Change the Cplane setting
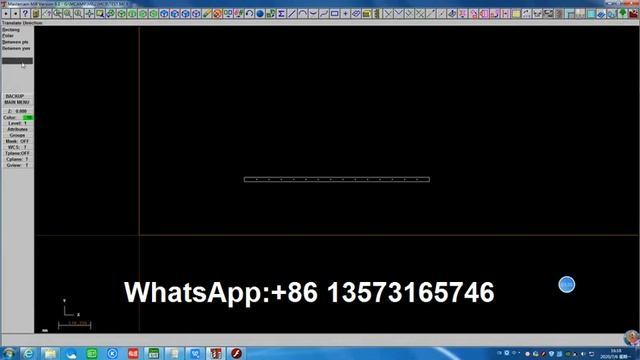640x360 pixels. pos(18,159)
